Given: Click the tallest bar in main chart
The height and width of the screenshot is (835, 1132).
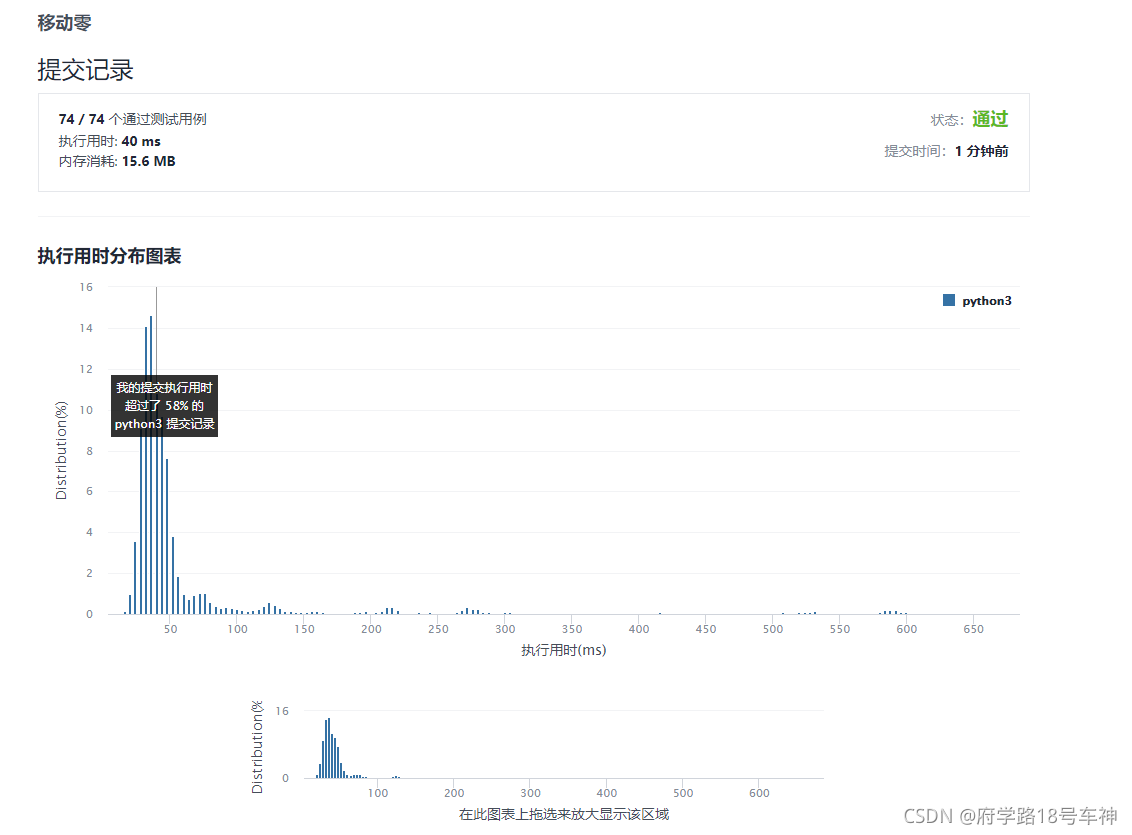Looking at the screenshot, I should [x=151, y=465].
